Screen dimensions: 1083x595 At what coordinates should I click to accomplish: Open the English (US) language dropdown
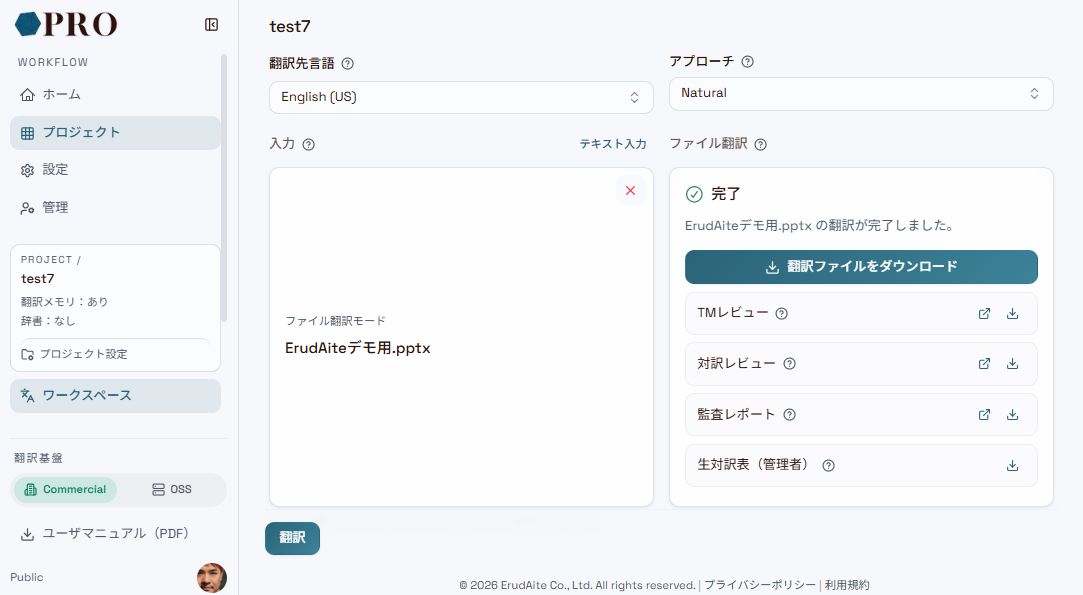[461, 97]
